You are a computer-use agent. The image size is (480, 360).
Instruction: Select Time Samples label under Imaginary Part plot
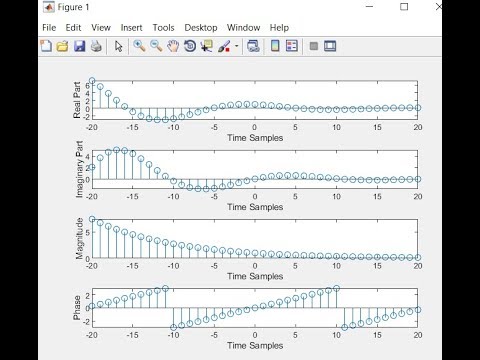click(255, 207)
